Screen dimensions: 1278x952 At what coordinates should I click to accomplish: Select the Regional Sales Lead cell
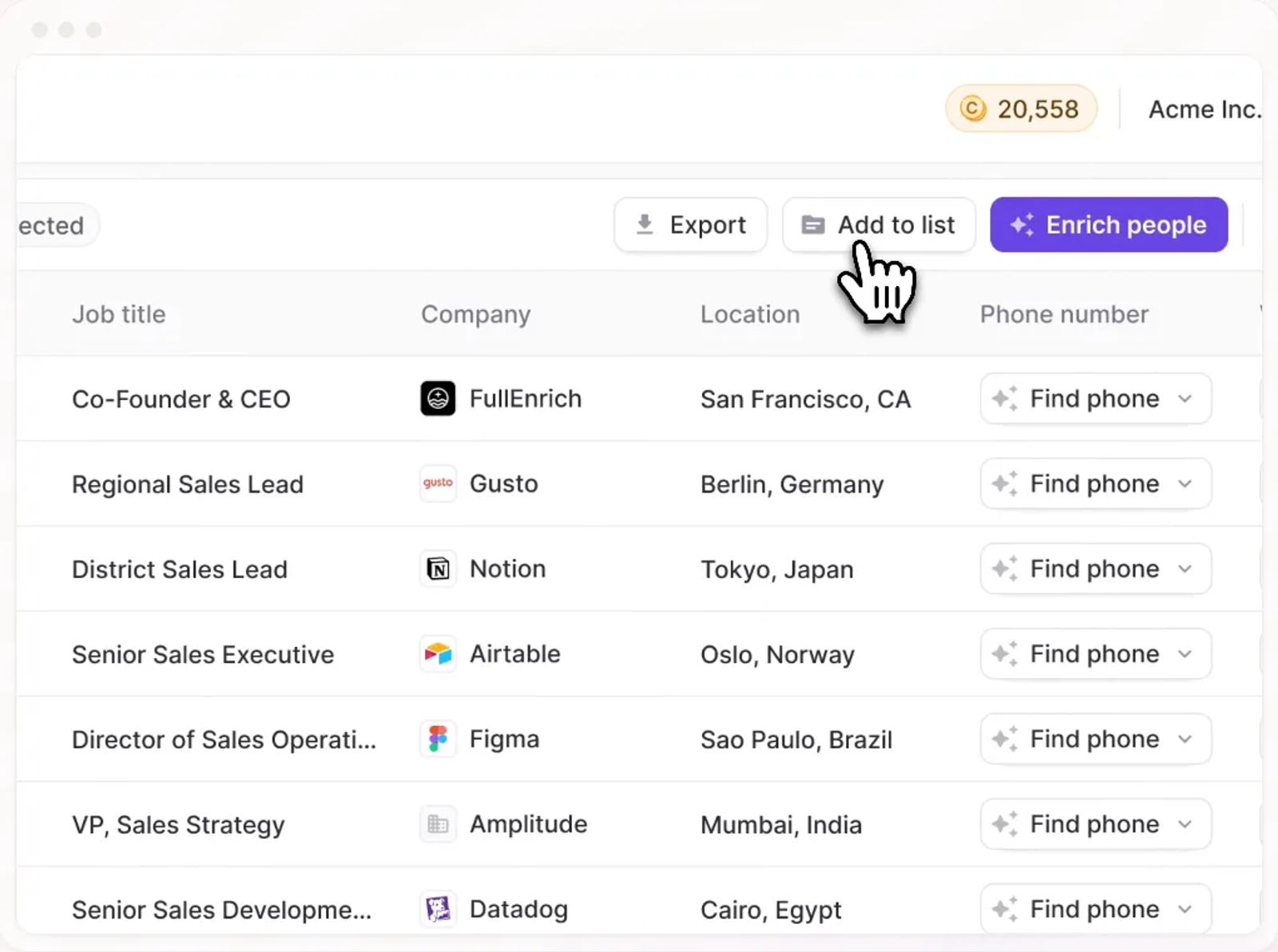tap(188, 484)
